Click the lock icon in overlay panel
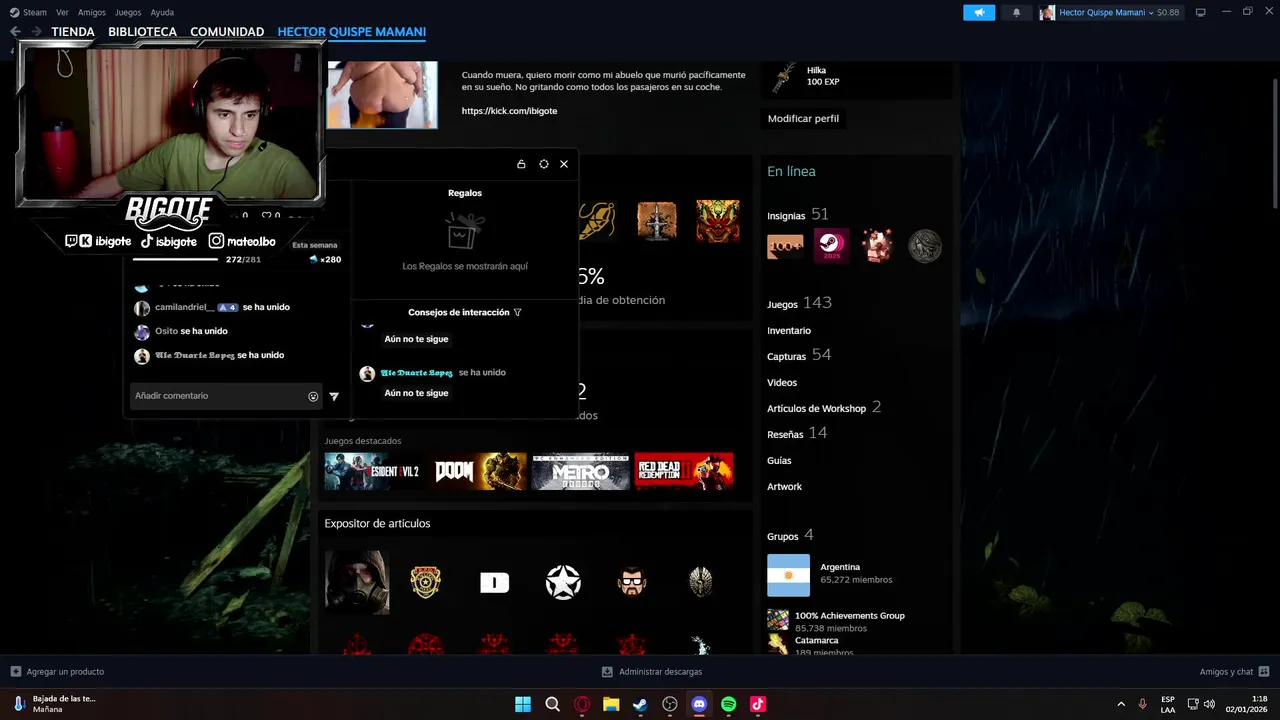 pyautogui.click(x=521, y=164)
